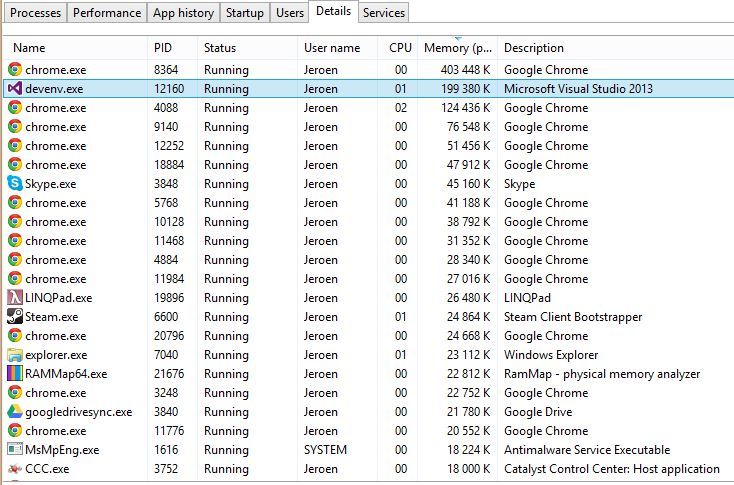Click the SYSTEM user name cell
This screenshot has width=734, height=485.
click(x=325, y=450)
